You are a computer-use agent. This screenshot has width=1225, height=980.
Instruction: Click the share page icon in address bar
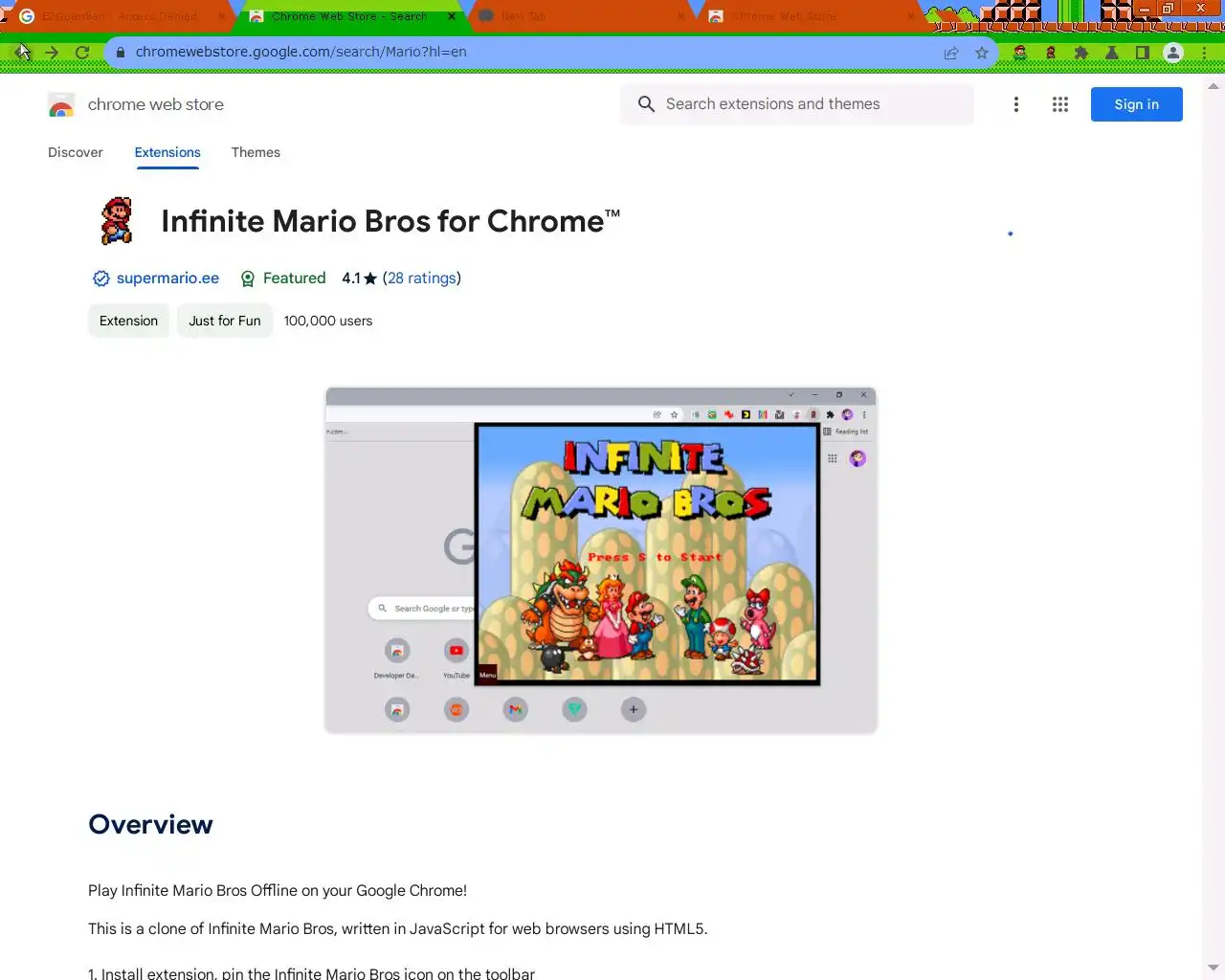[951, 53]
